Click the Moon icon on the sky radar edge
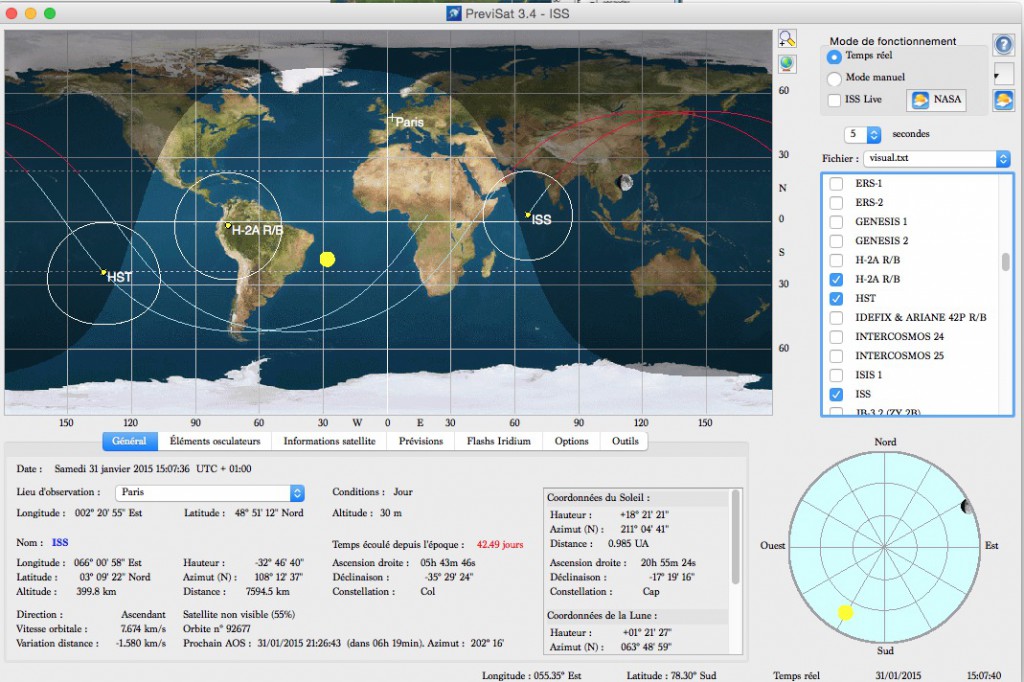The height and width of the screenshot is (682, 1024). (x=967, y=506)
